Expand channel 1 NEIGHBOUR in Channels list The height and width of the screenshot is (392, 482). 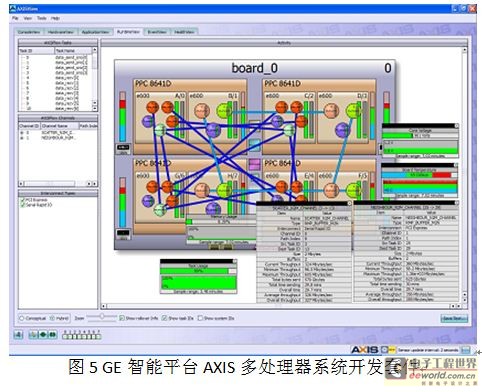[x=22, y=138]
